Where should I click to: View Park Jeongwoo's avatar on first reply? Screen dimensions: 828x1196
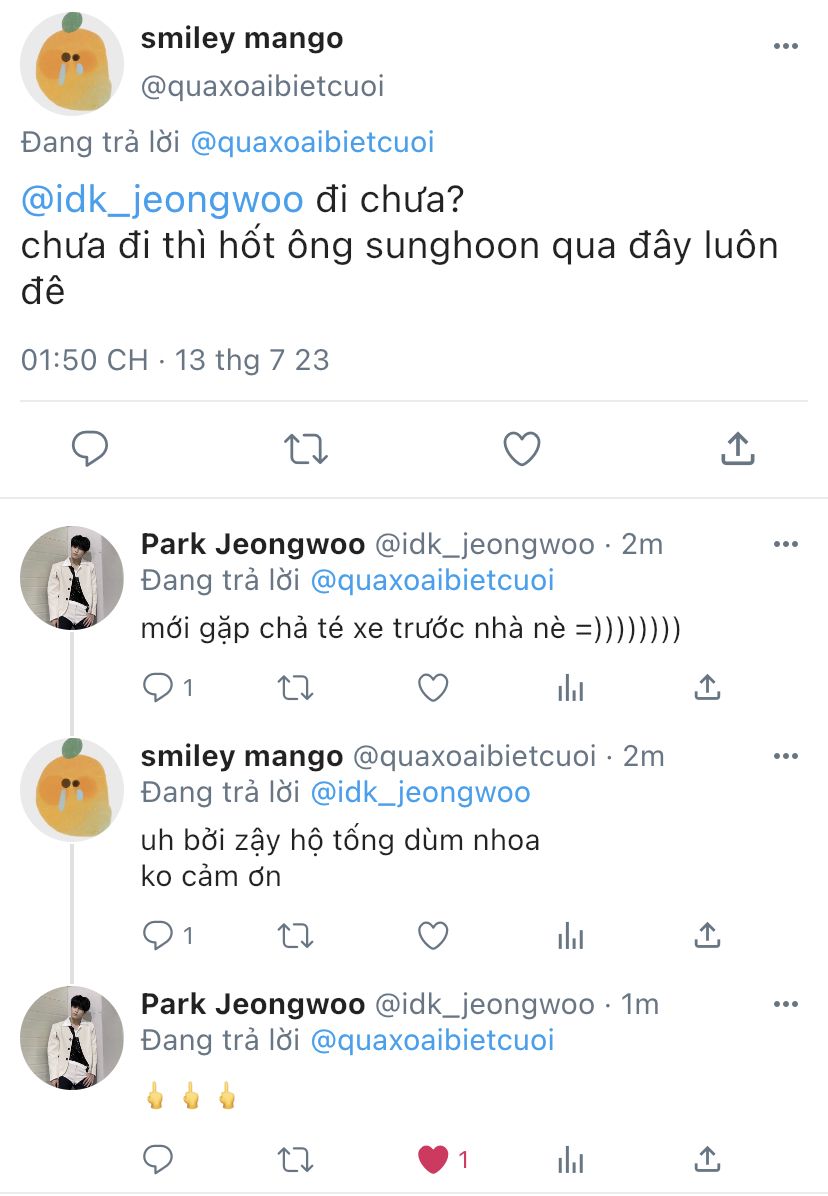coord(72,577)
